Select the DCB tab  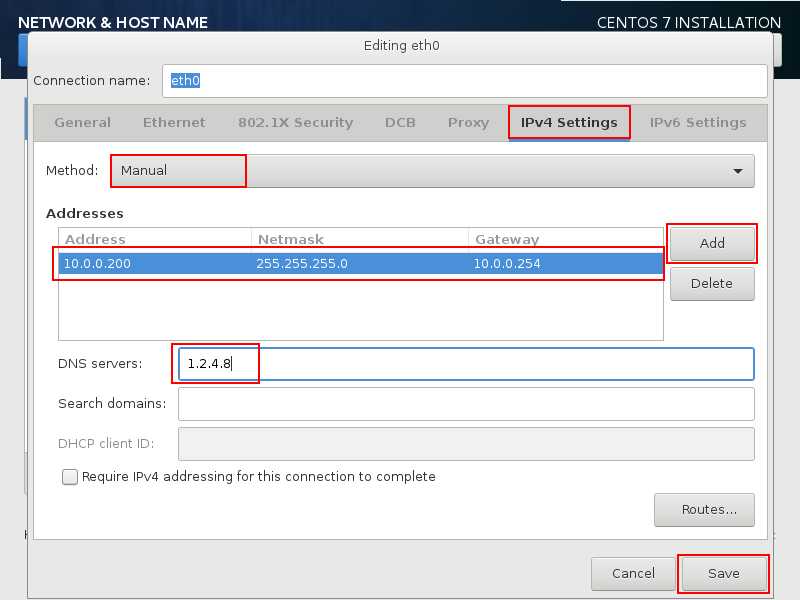(400, 122)
